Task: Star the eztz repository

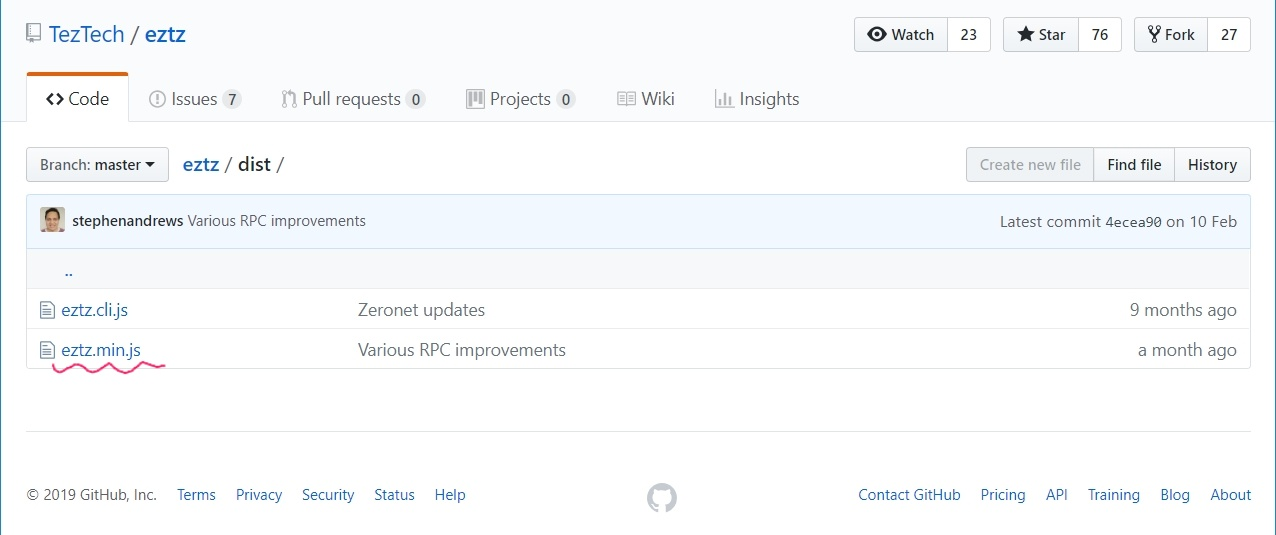Action: 1041,34
